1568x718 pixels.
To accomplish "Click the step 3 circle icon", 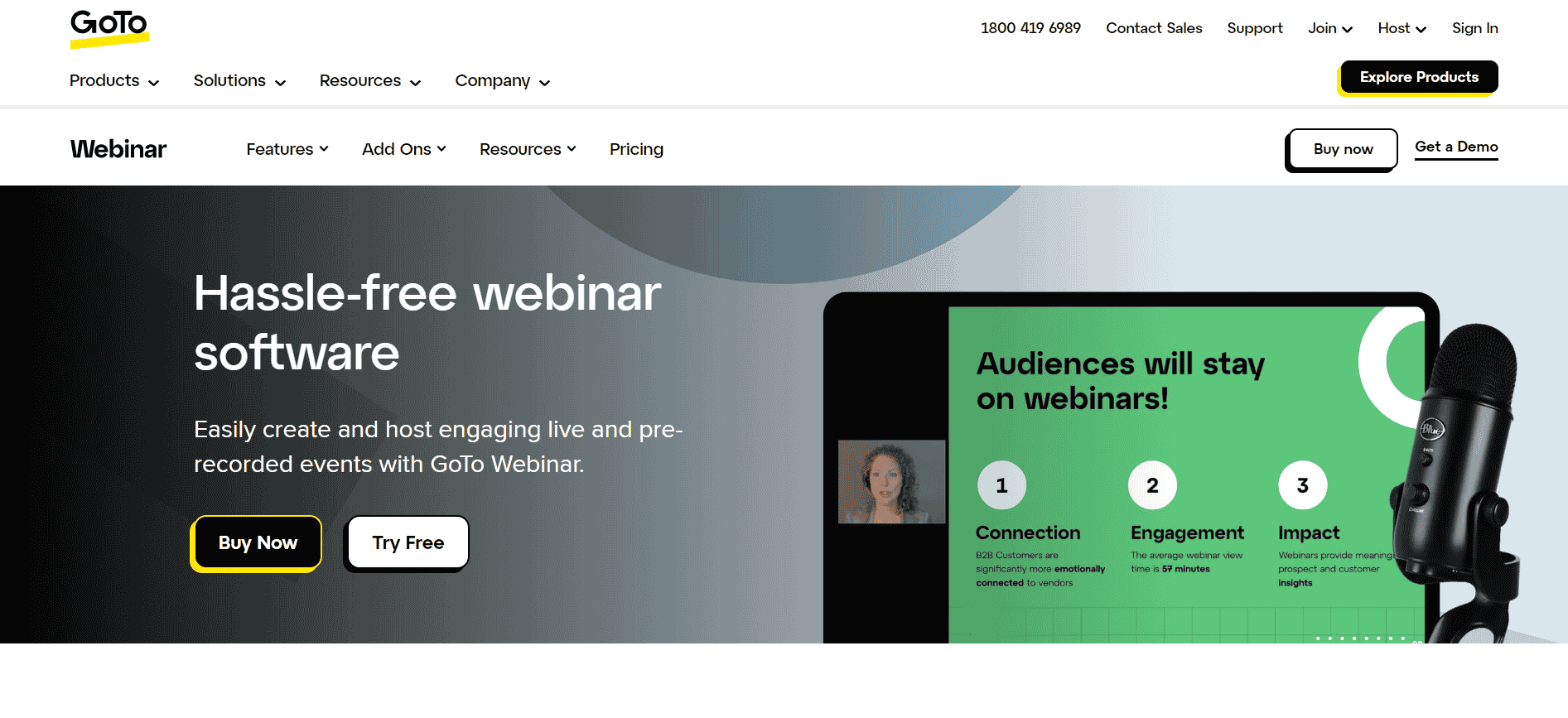I will [1303, 485].
